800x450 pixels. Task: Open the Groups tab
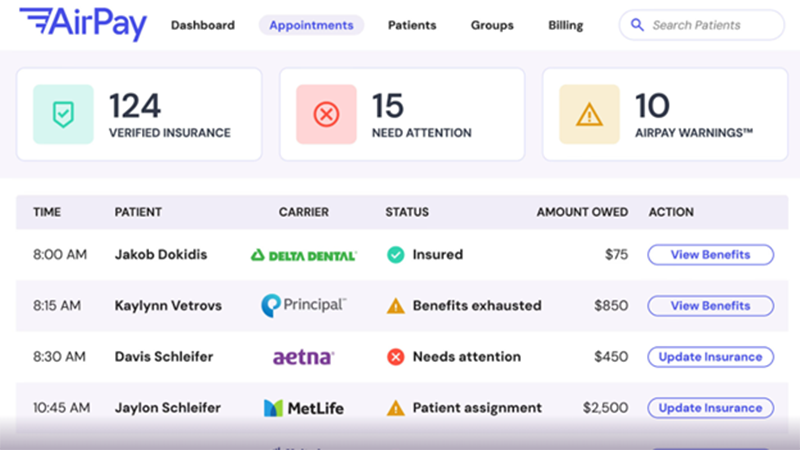492,25
